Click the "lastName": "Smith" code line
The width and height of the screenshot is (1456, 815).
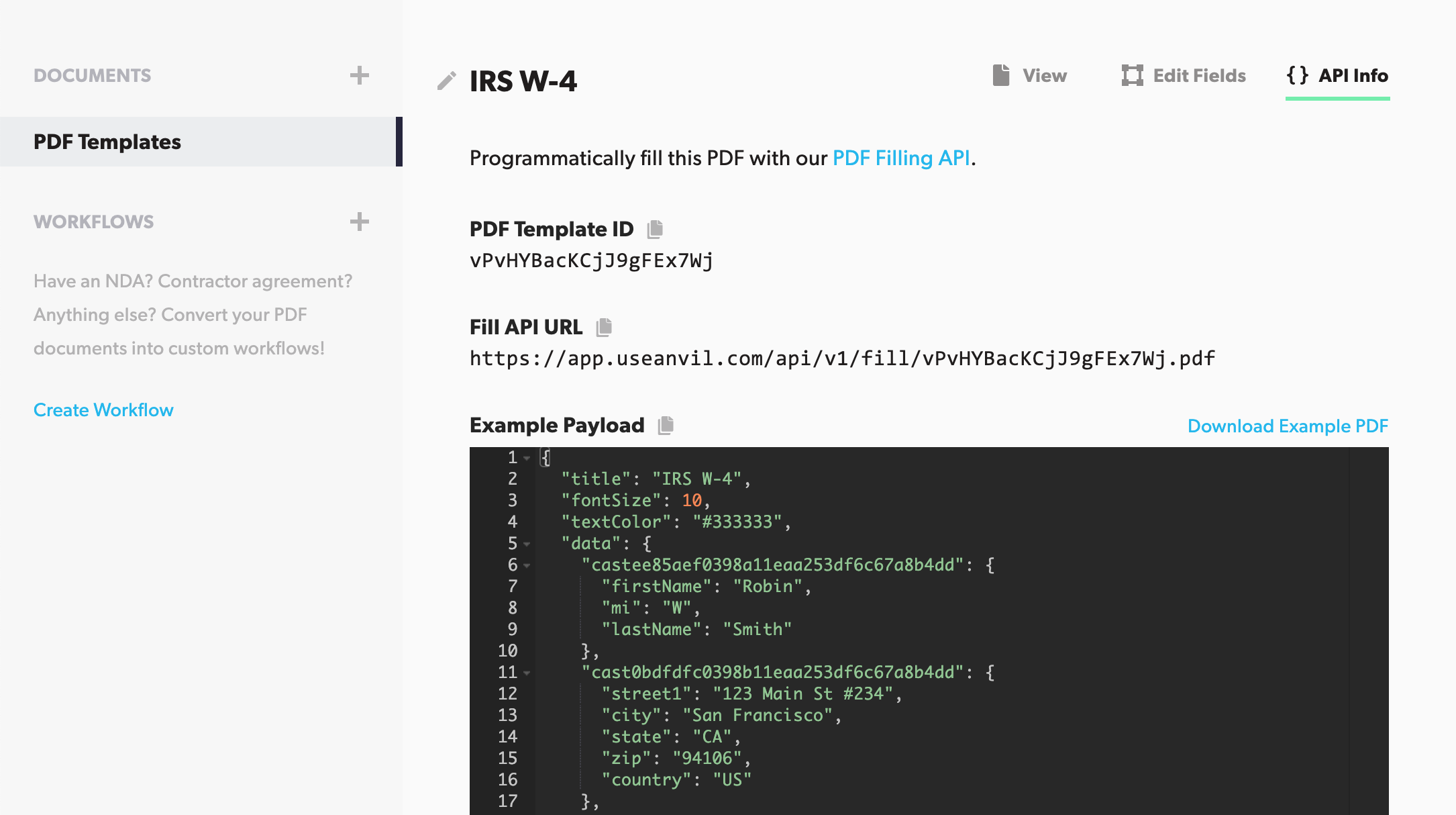[697, 629]
